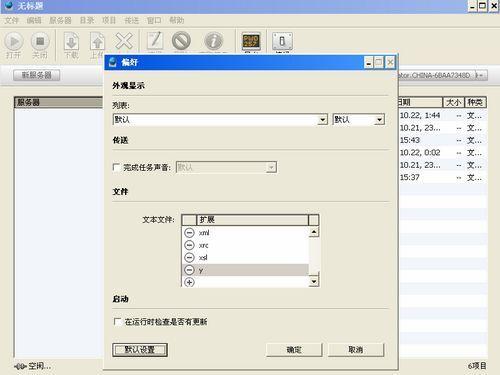
Task: Toggle the 完成任务声音 checkbox
Action: point(116,167)
